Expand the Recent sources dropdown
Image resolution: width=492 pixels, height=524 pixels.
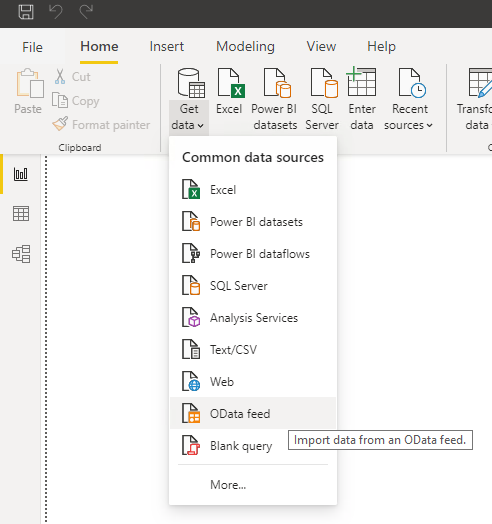point(408,99)
